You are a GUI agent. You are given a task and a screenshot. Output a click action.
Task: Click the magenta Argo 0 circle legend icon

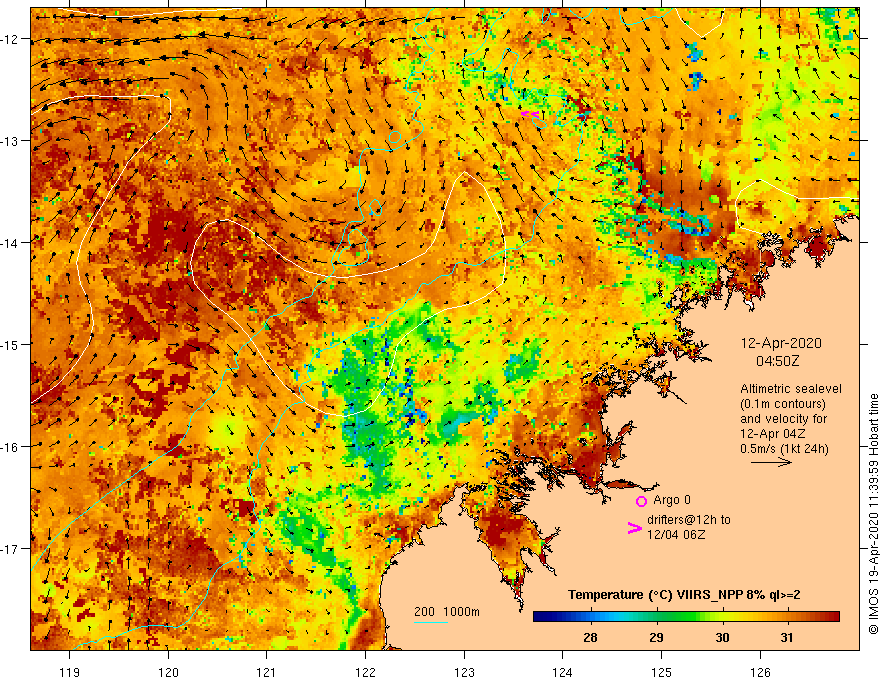click(x=641, y=501)
